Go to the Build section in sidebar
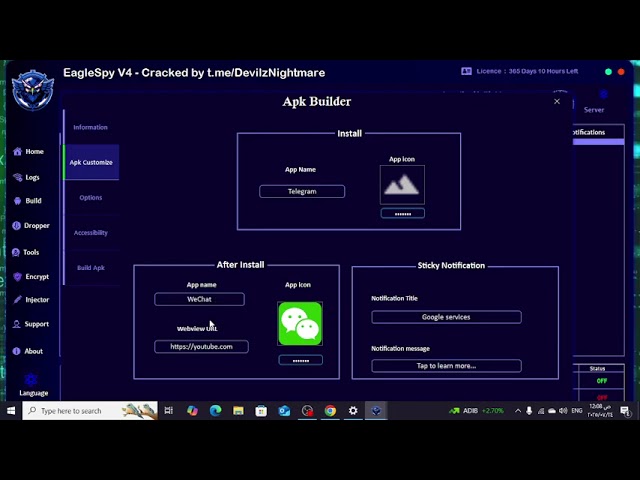Image resolution: width=640 pixels, height=480 pixels. 27,201
